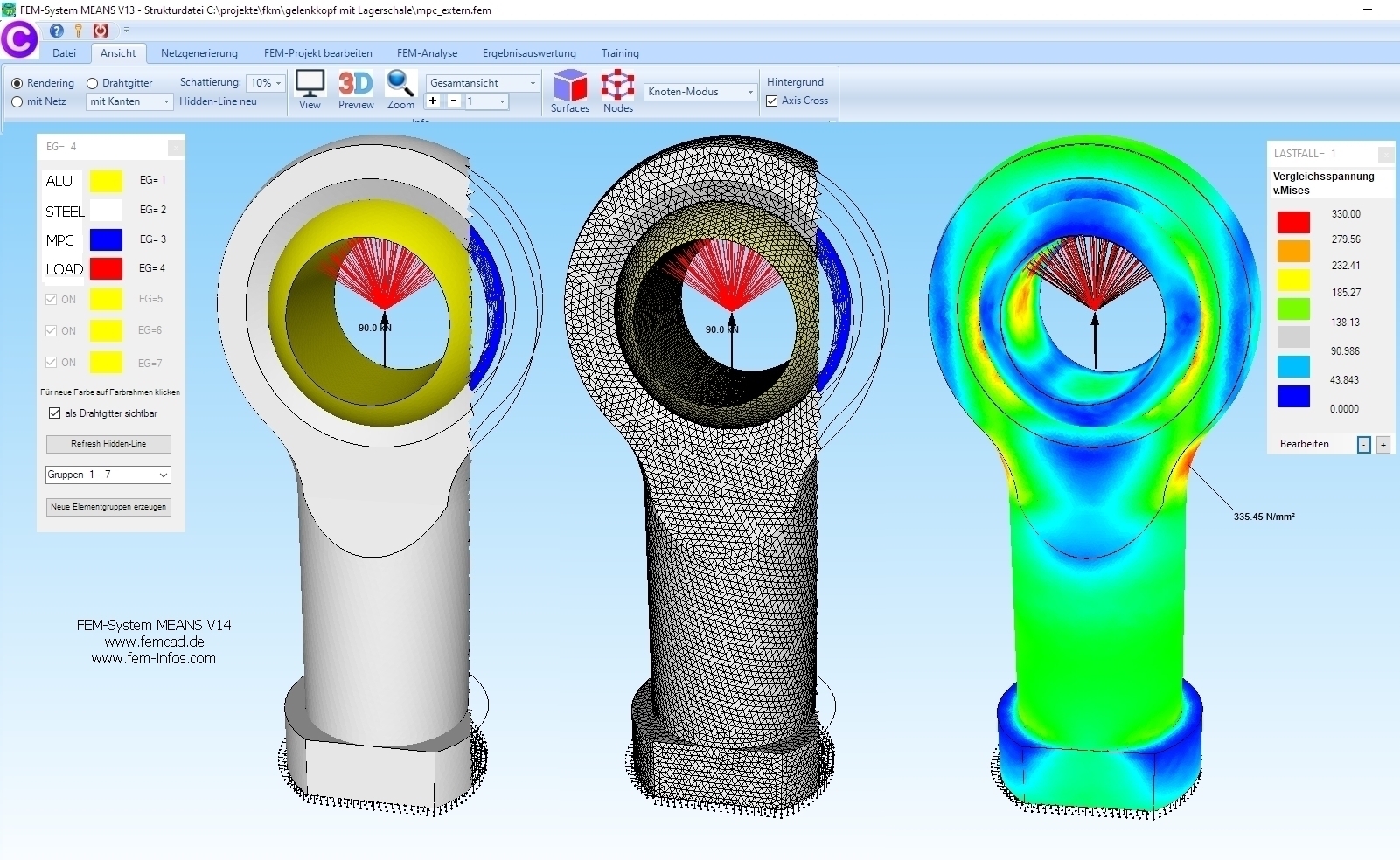Click the ALU material label
This screenshot has width=1400, height=860.
(x=59, y=181)
